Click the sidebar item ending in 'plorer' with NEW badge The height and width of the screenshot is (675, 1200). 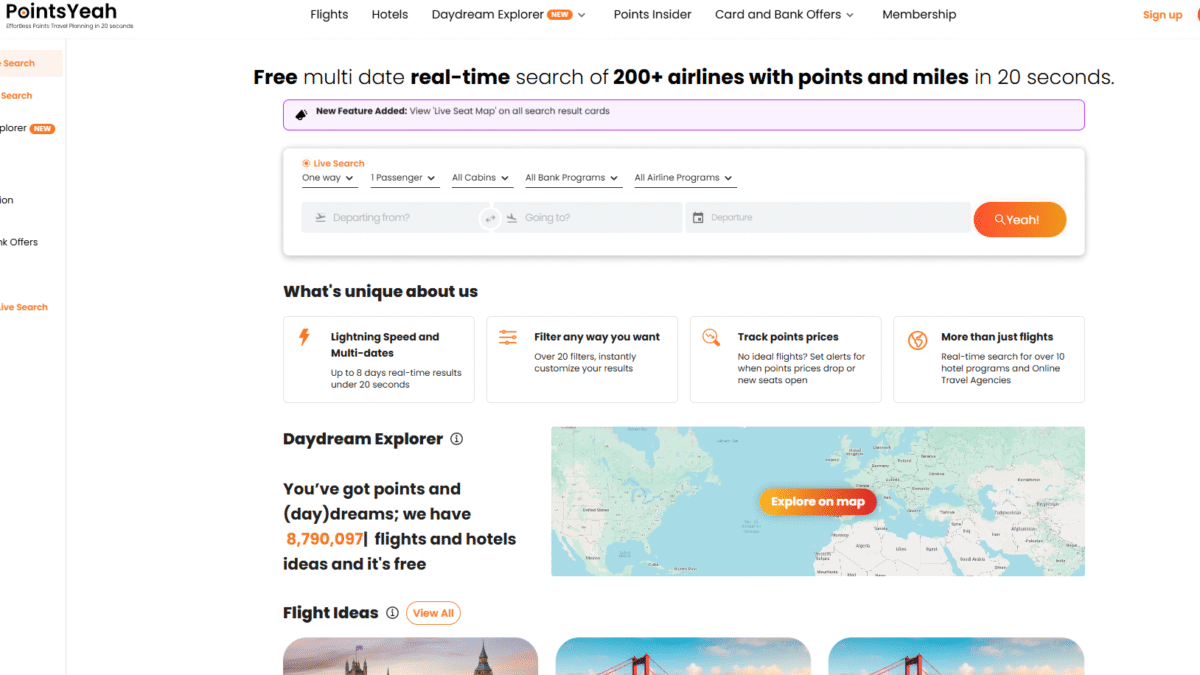click(x=27, y=129)
